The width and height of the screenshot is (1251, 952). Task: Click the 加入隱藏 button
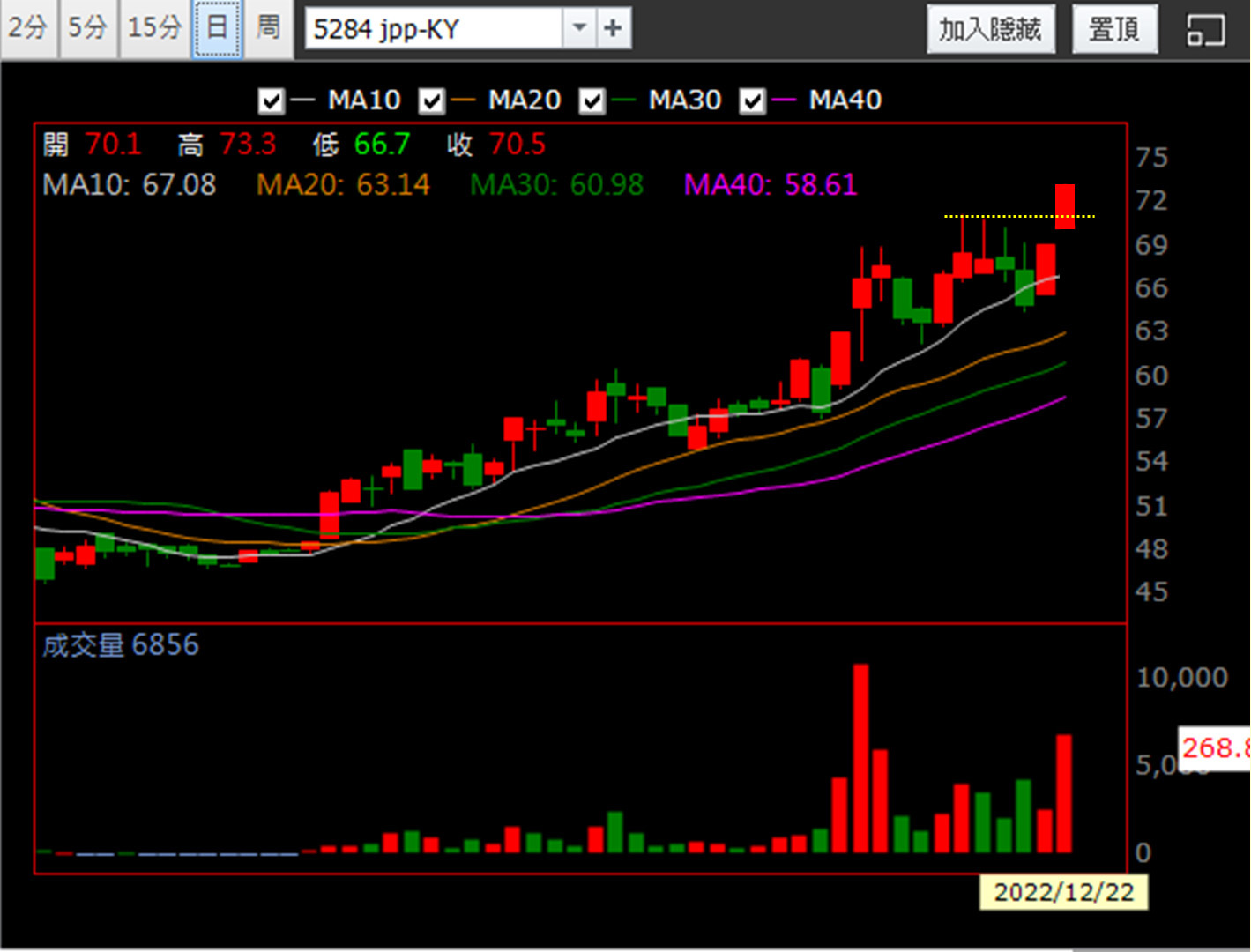(x=990, y=29)
